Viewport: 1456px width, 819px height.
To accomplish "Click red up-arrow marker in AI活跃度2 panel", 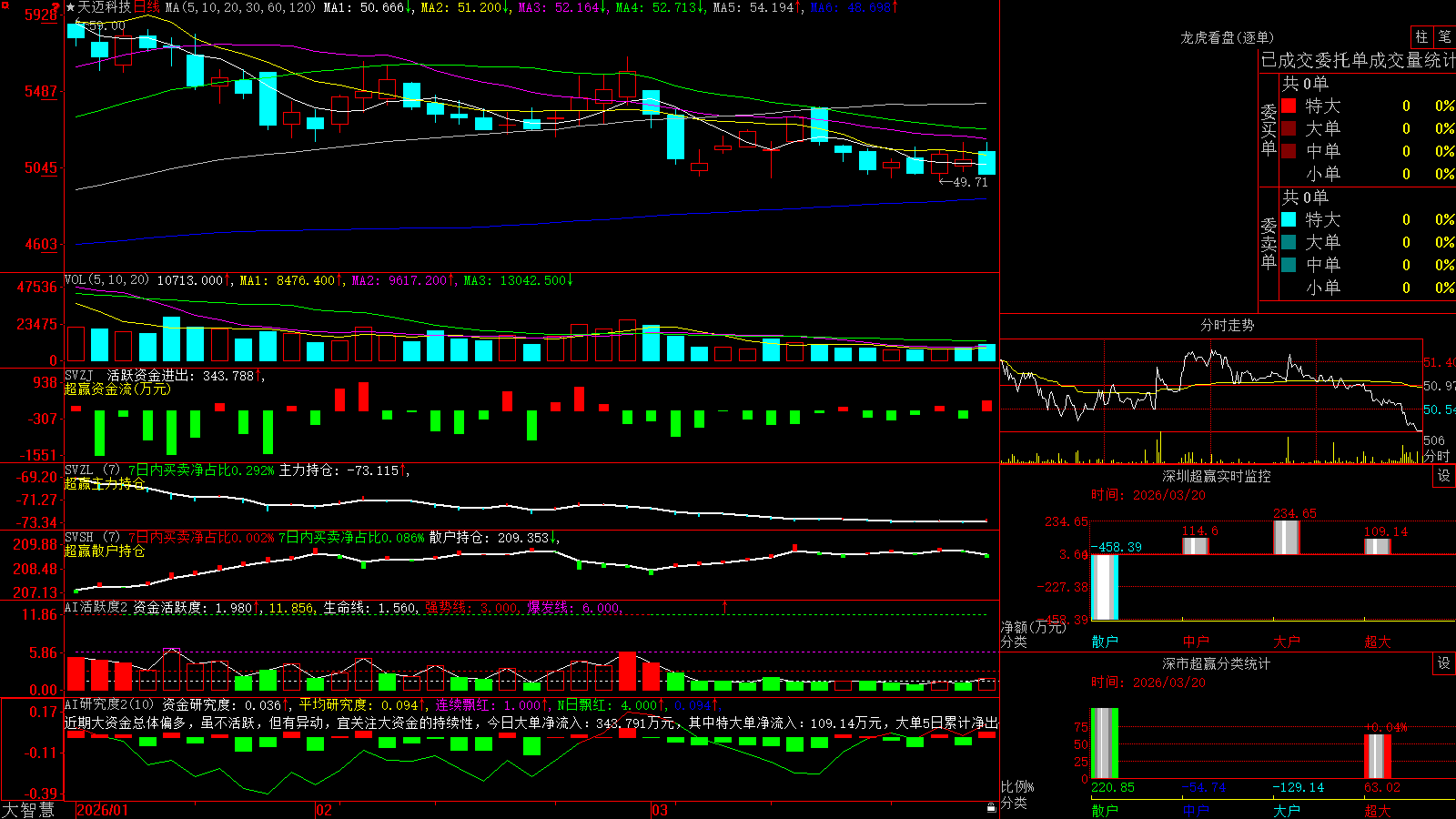I will pyautogui.click(x=725, y=606).
